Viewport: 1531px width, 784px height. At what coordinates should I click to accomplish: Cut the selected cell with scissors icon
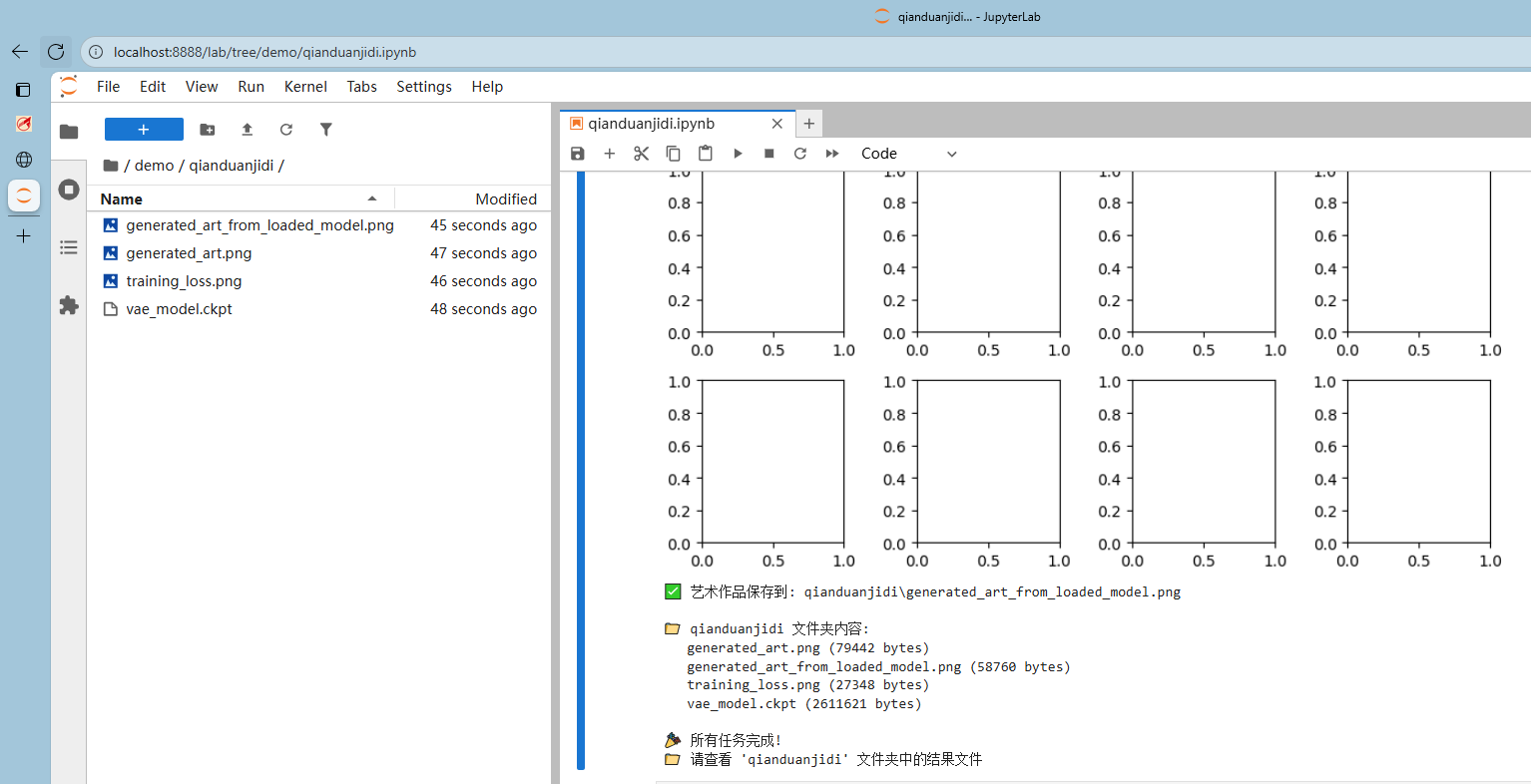tap(641, 154)
